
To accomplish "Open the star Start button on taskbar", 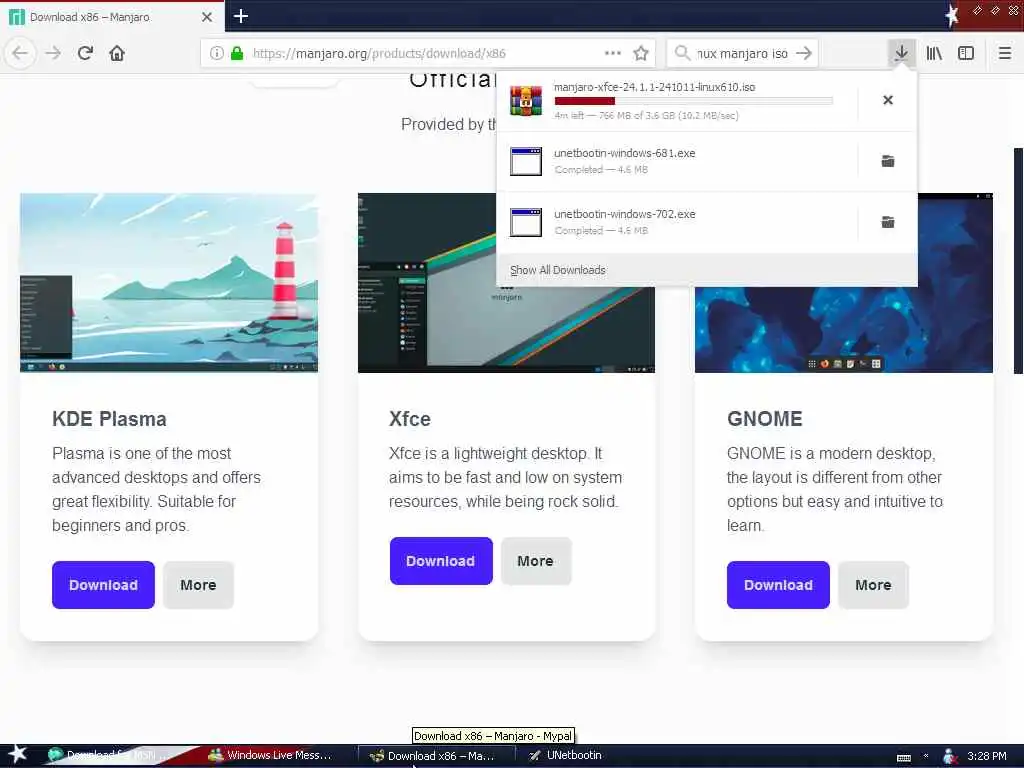I will pyautogui.click(x=17, y=754).
